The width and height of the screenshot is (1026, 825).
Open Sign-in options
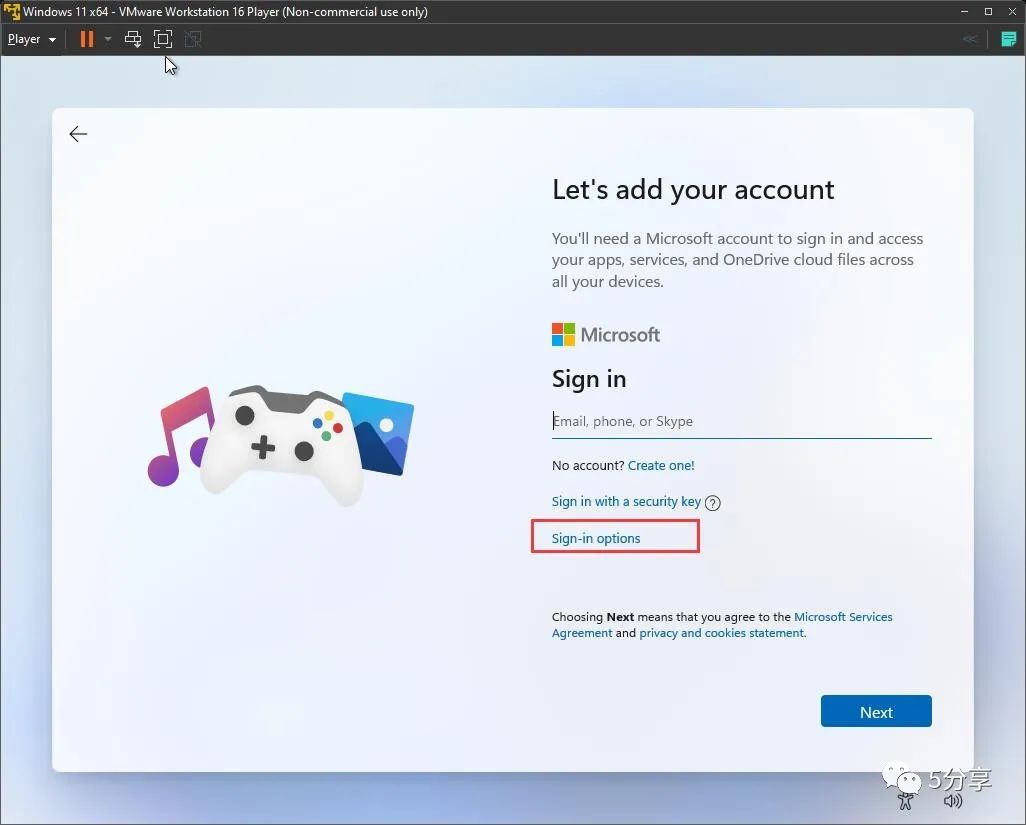point(596,538)
